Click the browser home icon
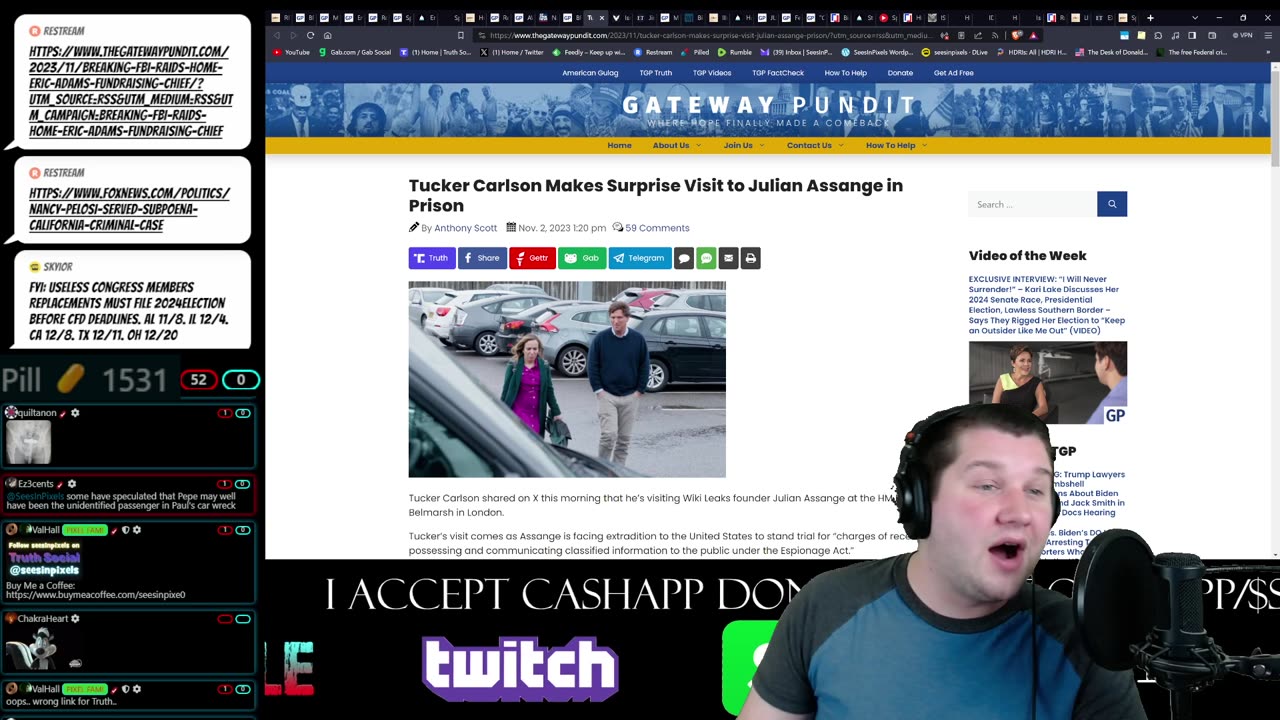Image resolution: width=1280 pixels, height=720 pixels. pos(327,35)
